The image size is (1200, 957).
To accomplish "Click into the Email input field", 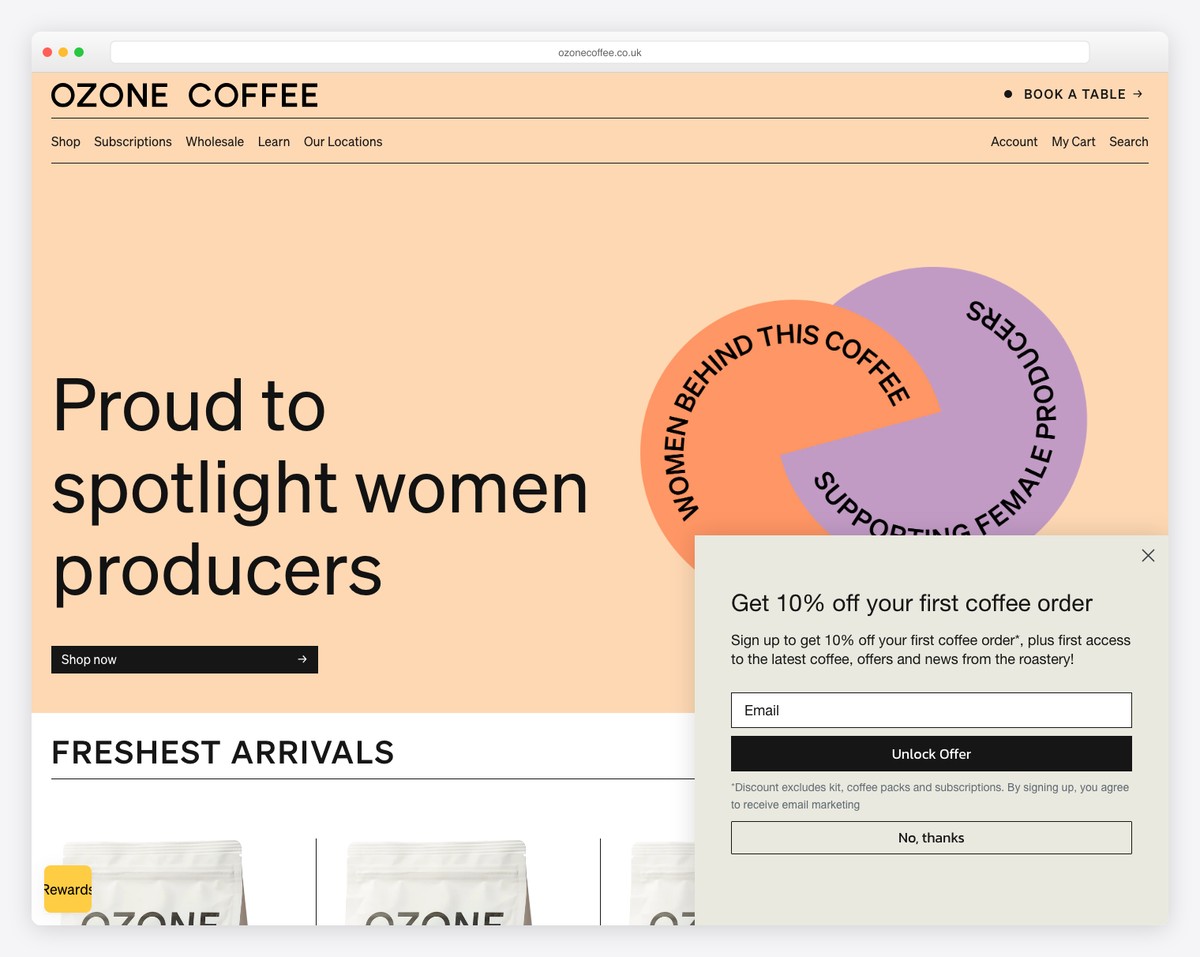I will pyautogui.click(x=931, y=710).
